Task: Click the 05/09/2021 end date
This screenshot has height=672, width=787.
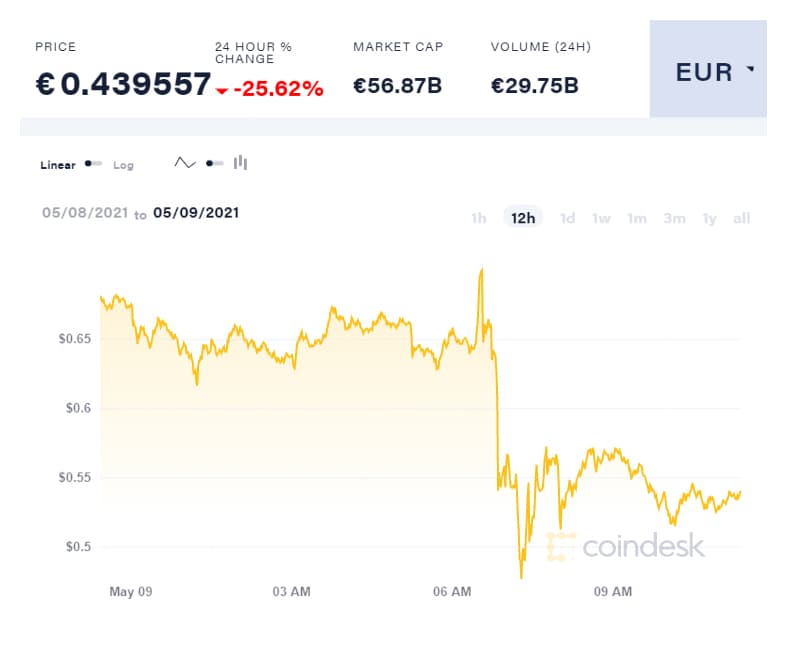Action: pos(196,213)
